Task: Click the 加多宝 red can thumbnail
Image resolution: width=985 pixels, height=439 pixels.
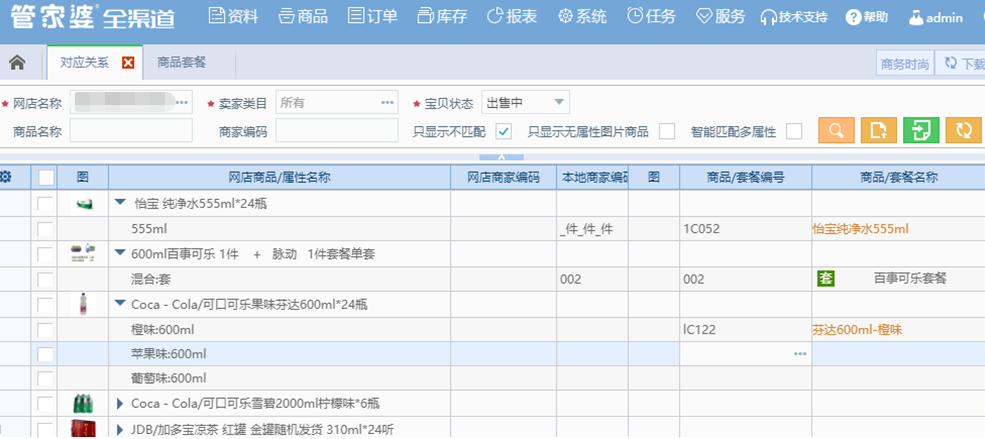Action: pyautogui.click(x=83, y=429)
